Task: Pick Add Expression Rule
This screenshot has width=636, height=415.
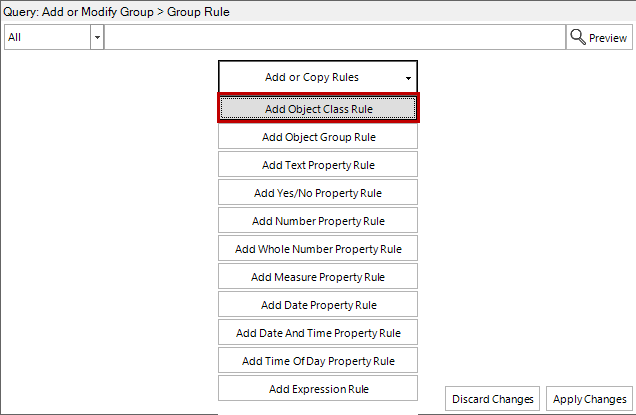Action: pos(318,389)
